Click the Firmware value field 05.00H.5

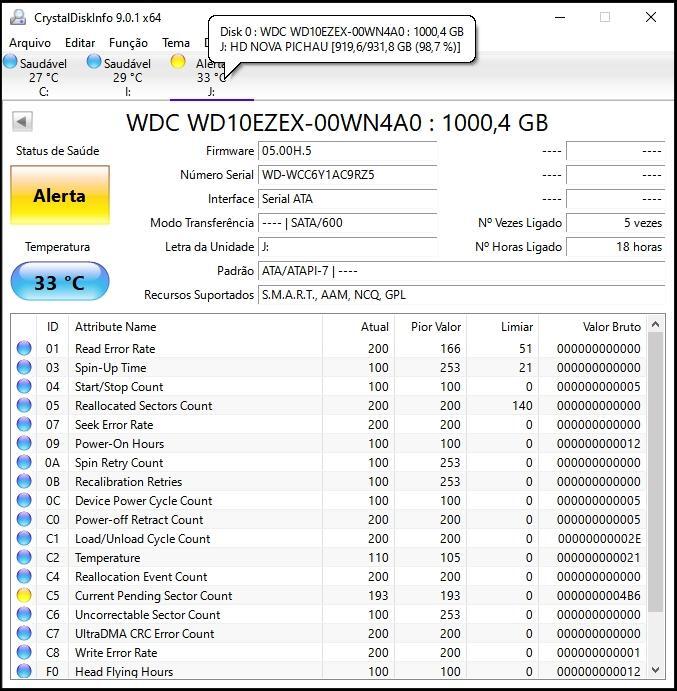tap(347, 151)
